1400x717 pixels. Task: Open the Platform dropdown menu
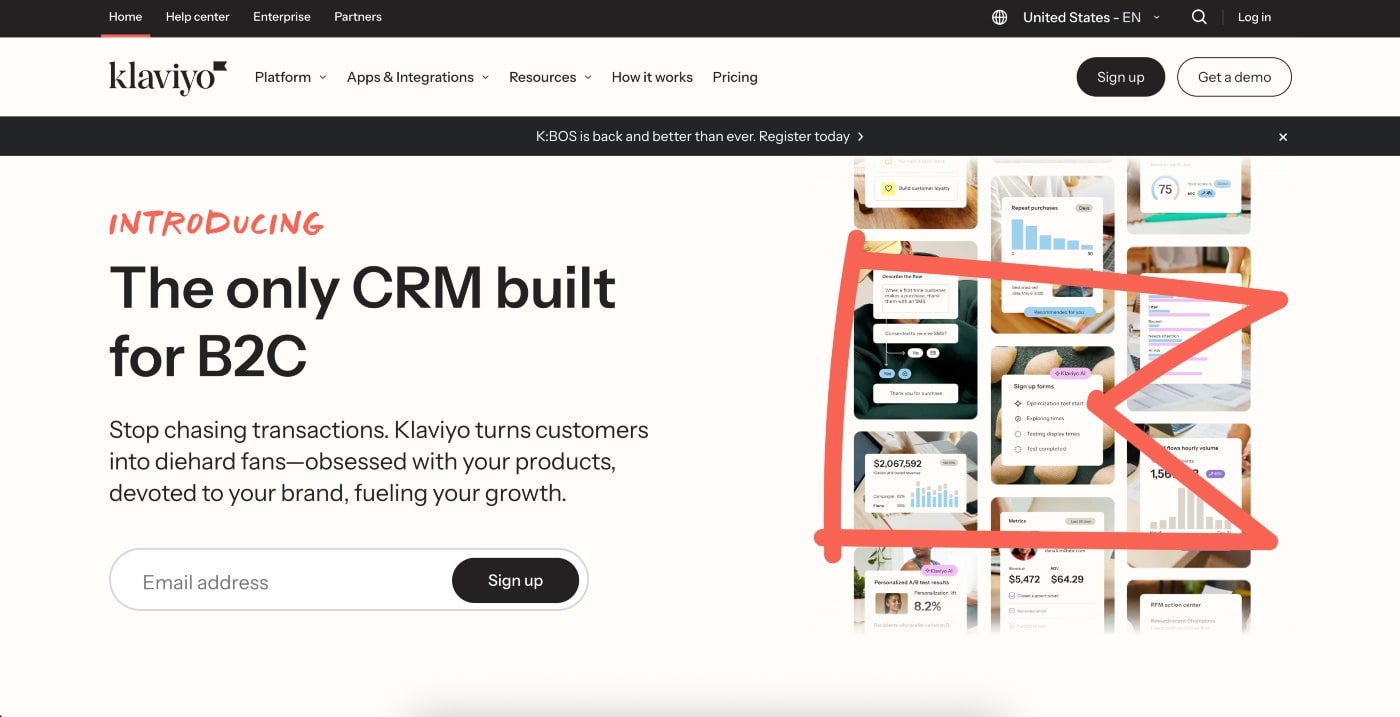point(289,77)
